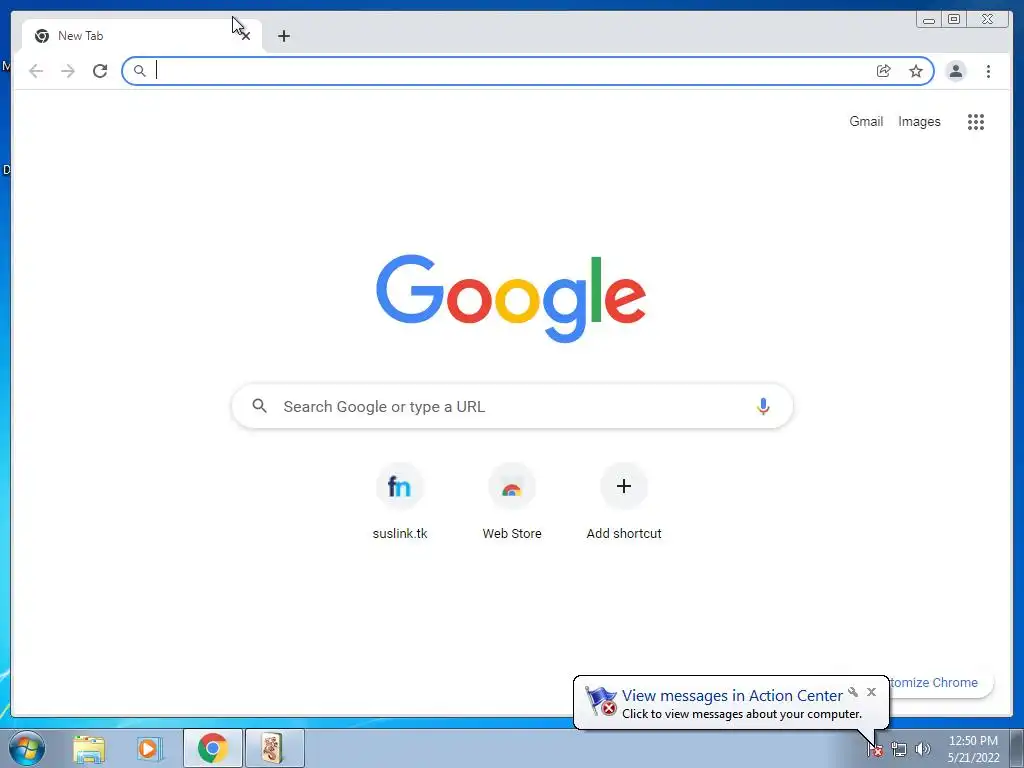
Task: Open the Gmail link
Action: pos(866,121)
